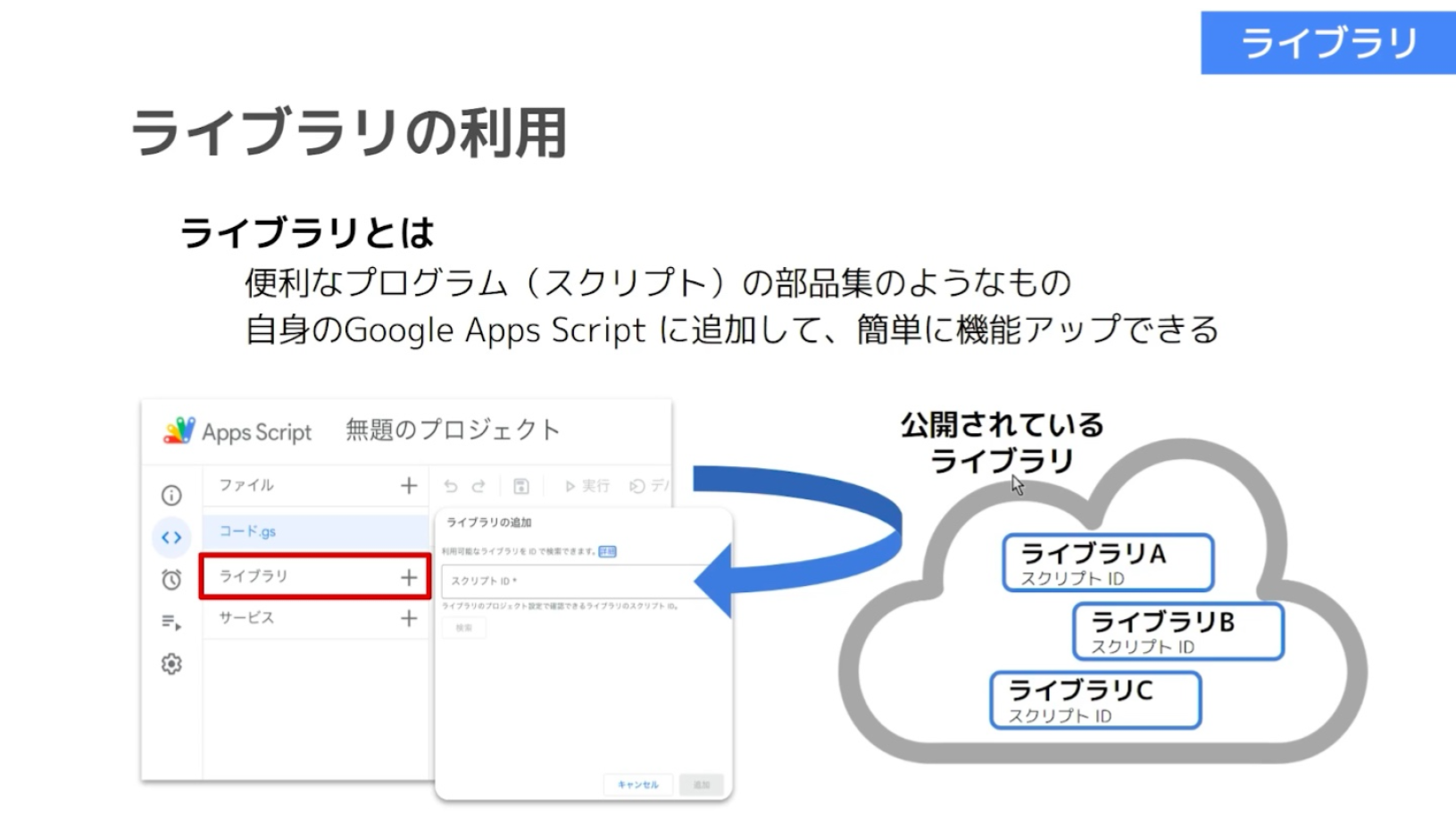Open Project Settings gear icon
This screenshot has height=820, width=1456.
[171, 664]
